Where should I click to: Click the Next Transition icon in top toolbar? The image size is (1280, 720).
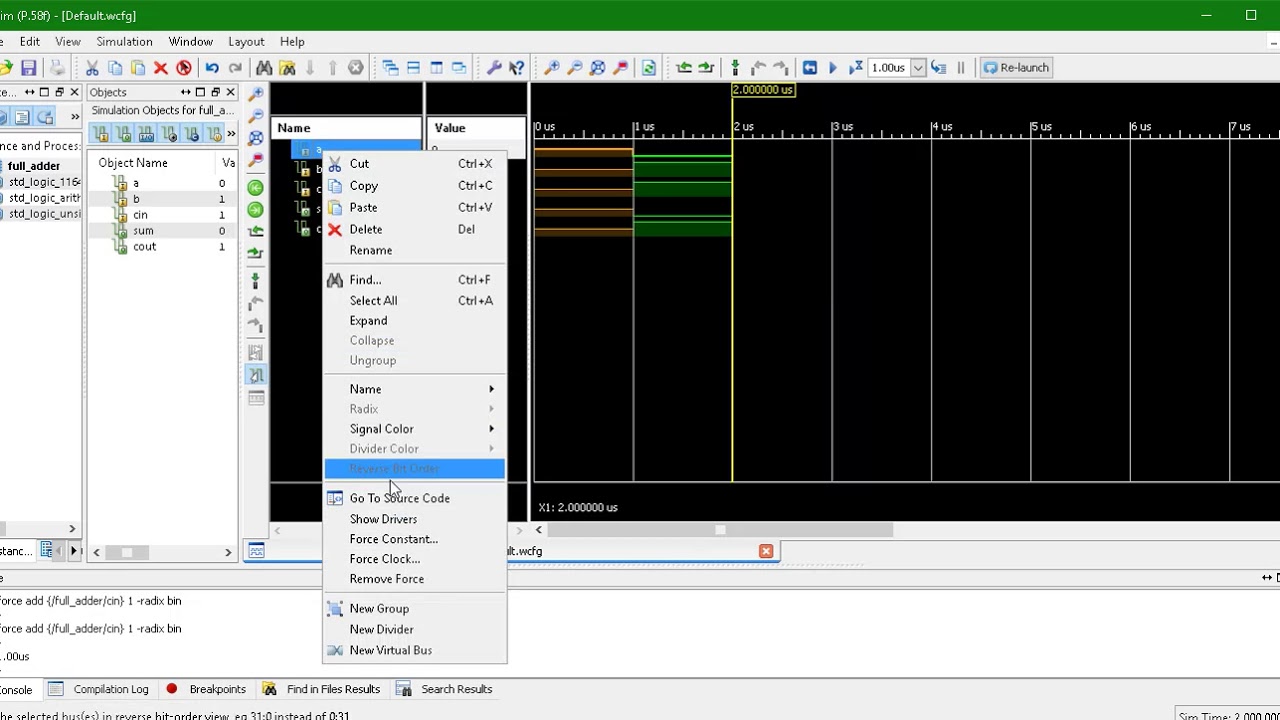click(707, 68)
